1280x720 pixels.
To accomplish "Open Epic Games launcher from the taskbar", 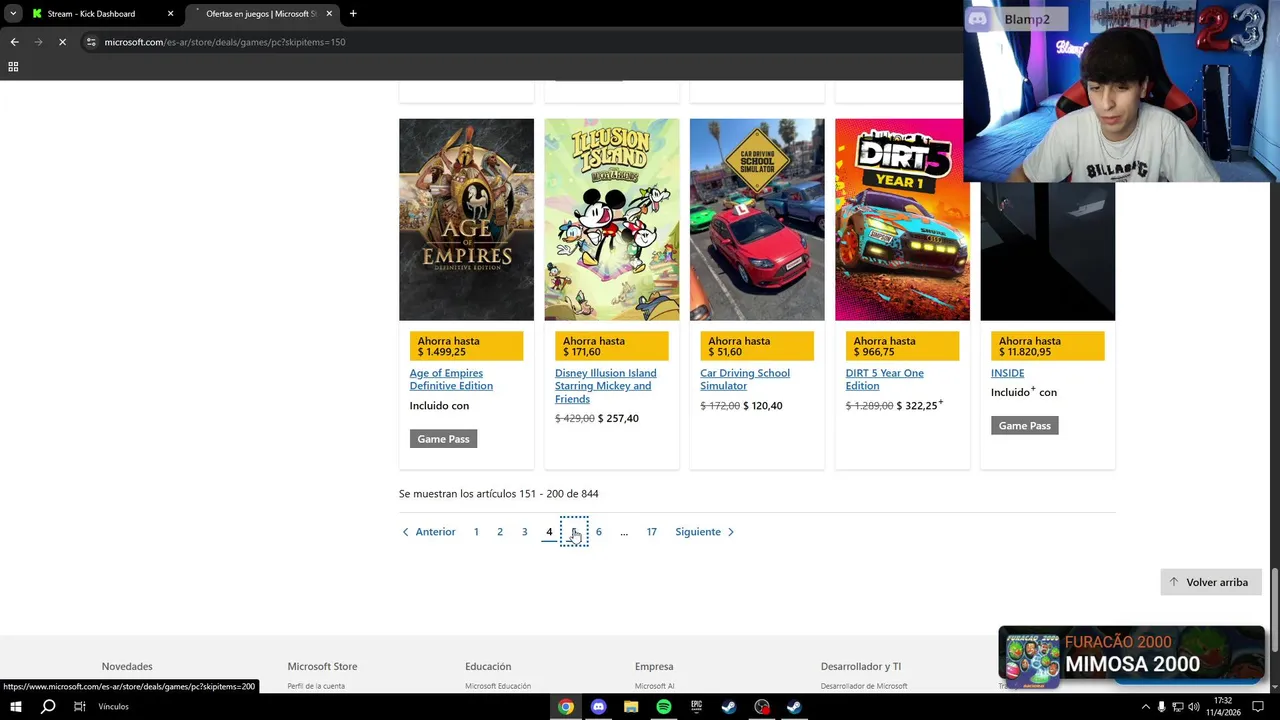I will click(x=696, y=706).
